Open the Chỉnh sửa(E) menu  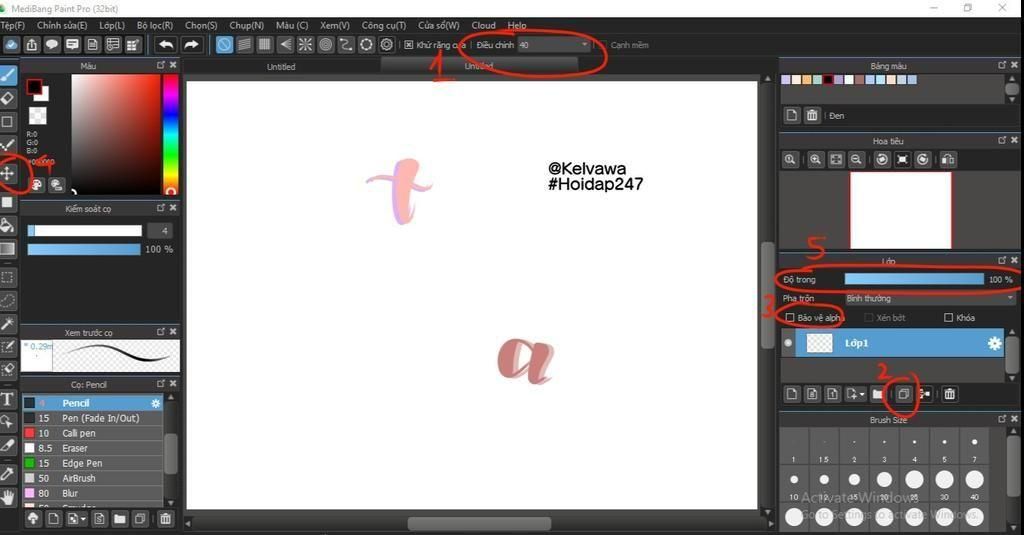click(x=62, y=25)
